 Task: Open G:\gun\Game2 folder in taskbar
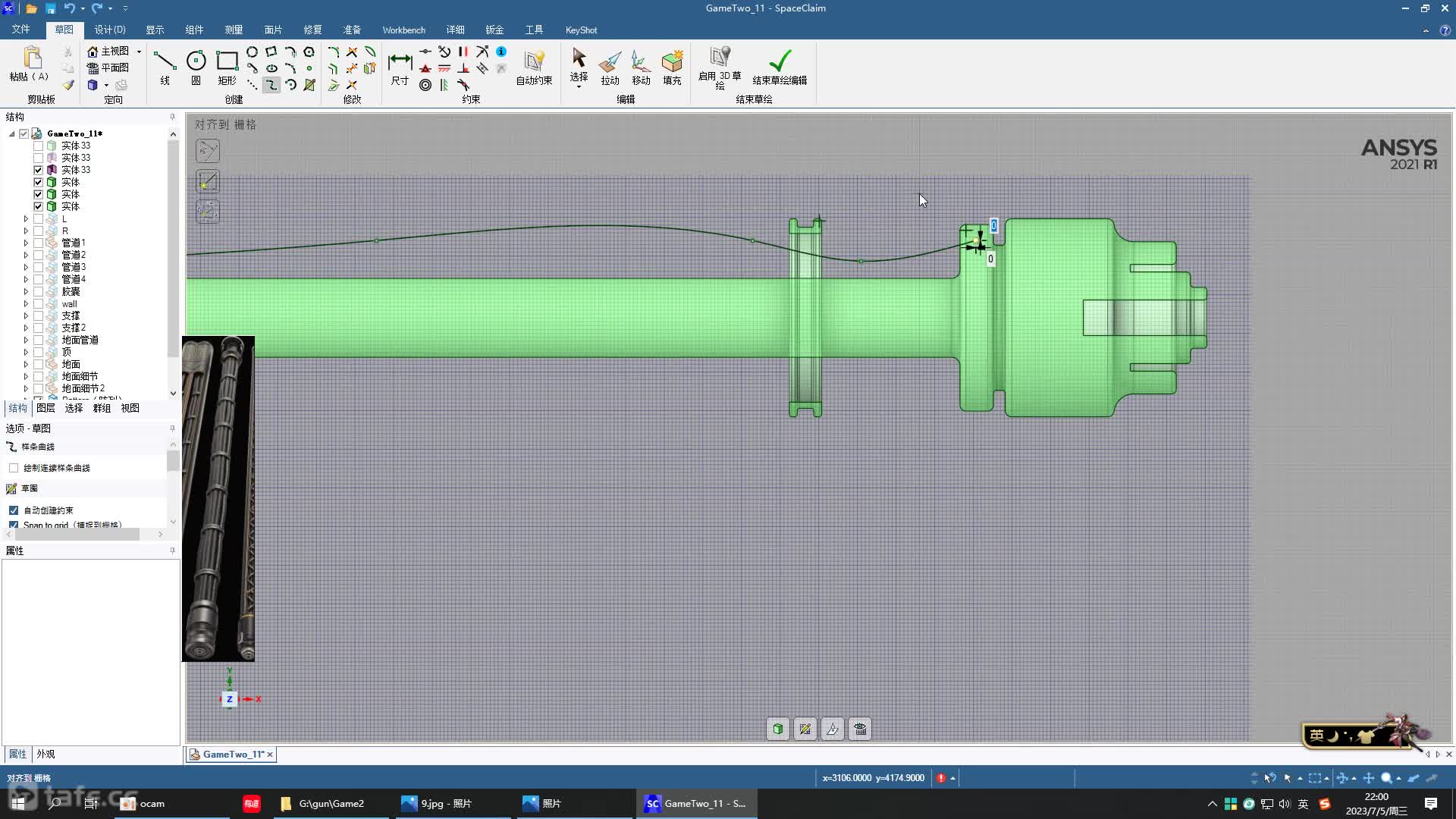pos(330,803)
